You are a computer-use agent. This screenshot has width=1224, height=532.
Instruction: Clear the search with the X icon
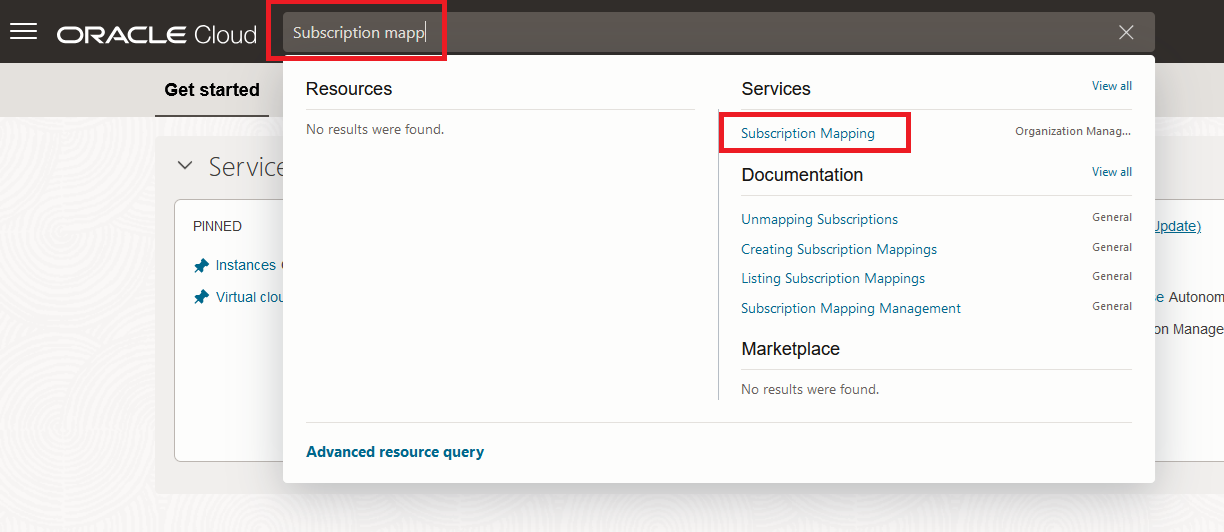(x=1126, y=33)
